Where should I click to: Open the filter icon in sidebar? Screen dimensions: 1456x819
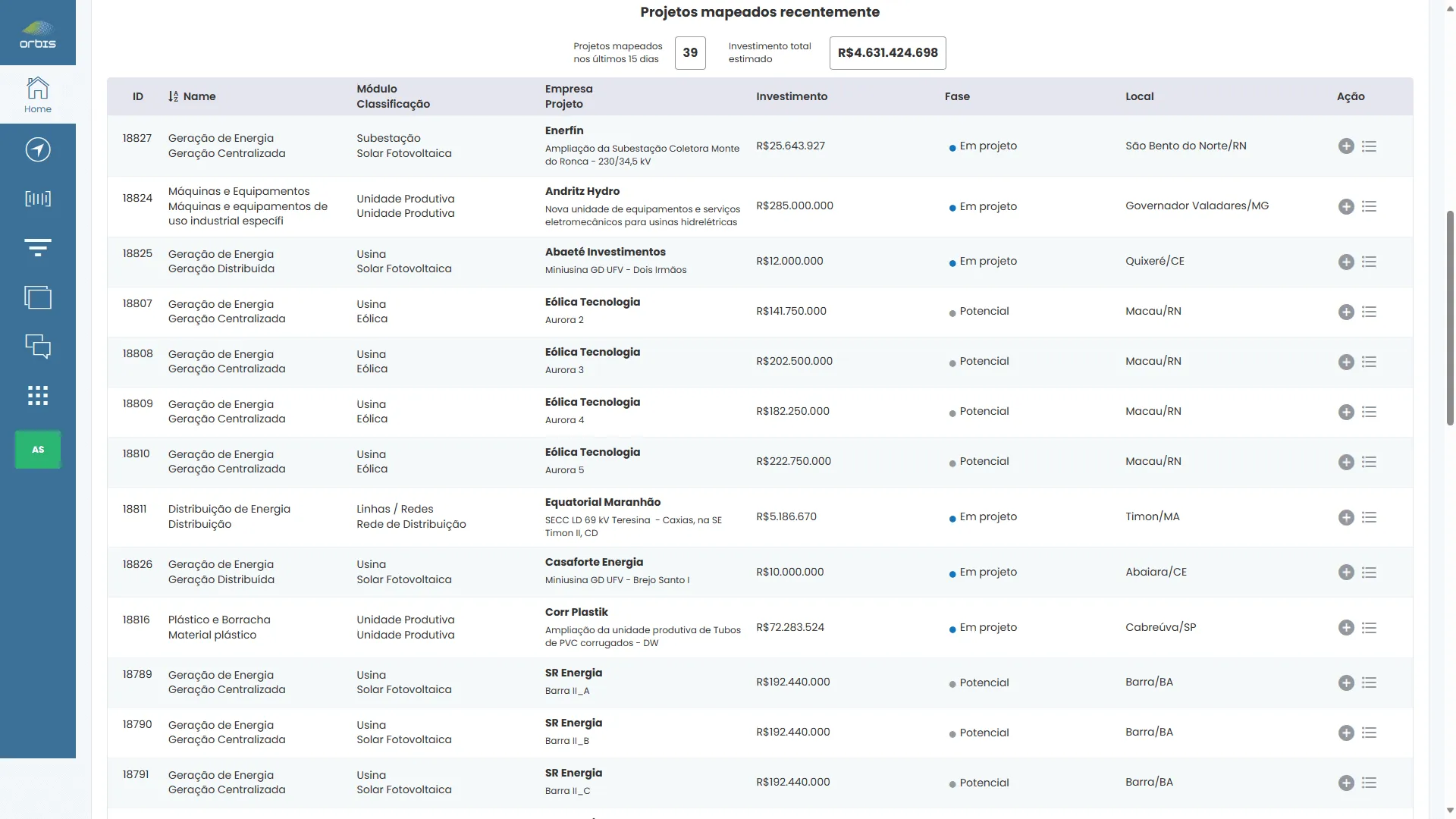pyautogui.click(x=38, y=247)
